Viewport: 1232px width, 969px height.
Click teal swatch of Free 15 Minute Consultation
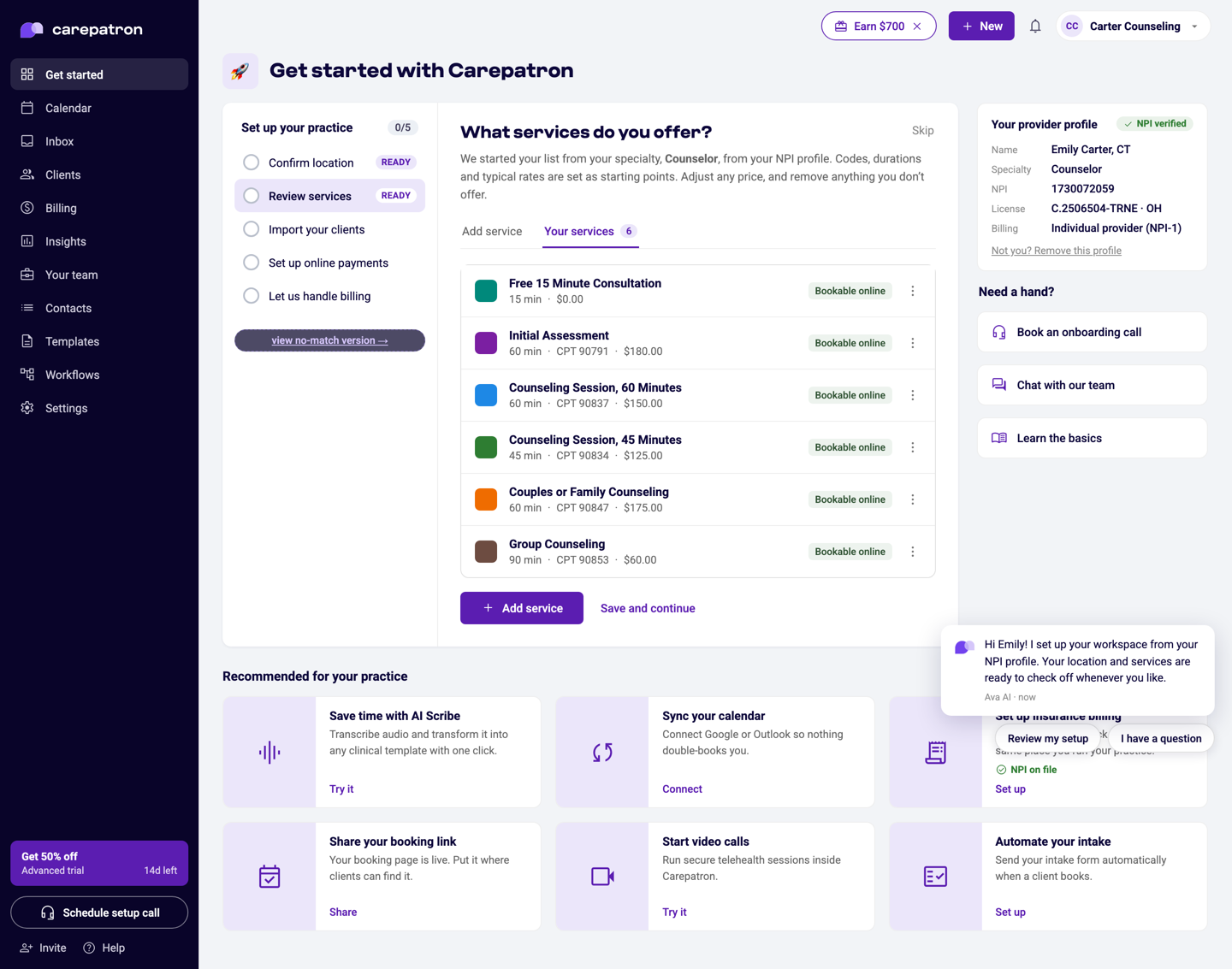[x=486, y=291]
